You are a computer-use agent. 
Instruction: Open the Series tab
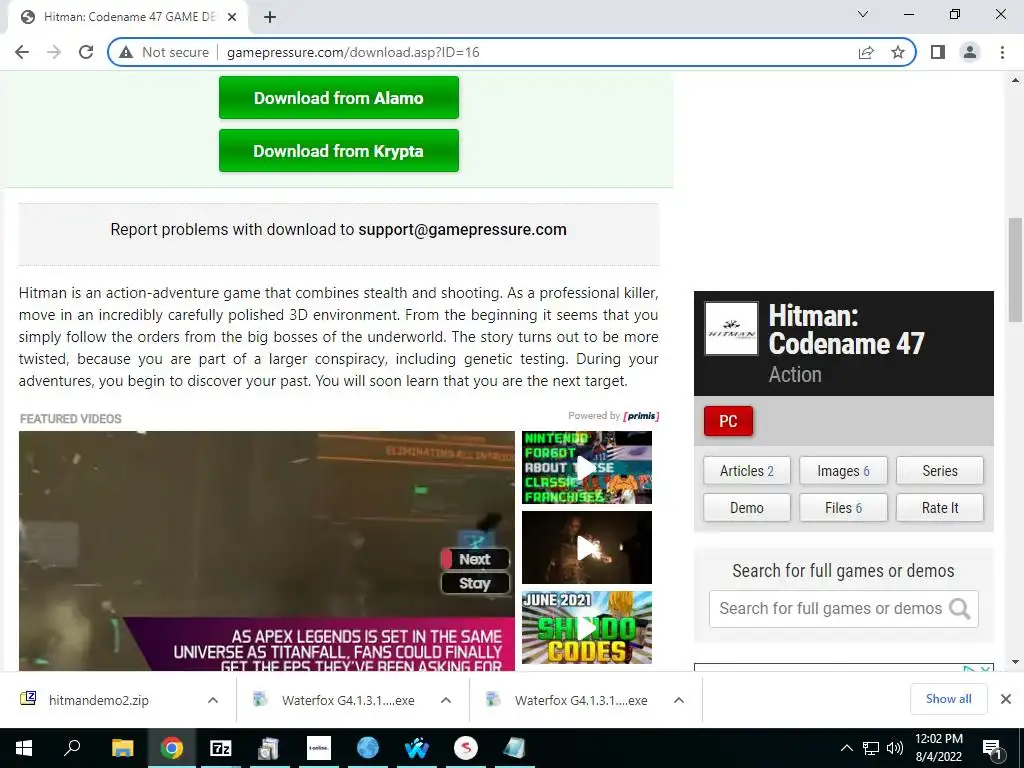click(940, 471)
